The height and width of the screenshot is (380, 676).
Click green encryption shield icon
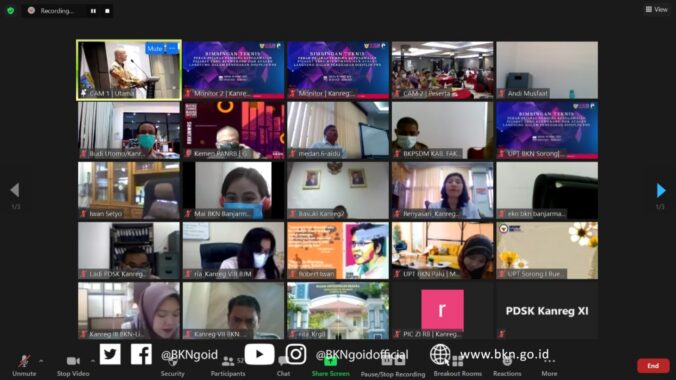click(x=11, y=11)
